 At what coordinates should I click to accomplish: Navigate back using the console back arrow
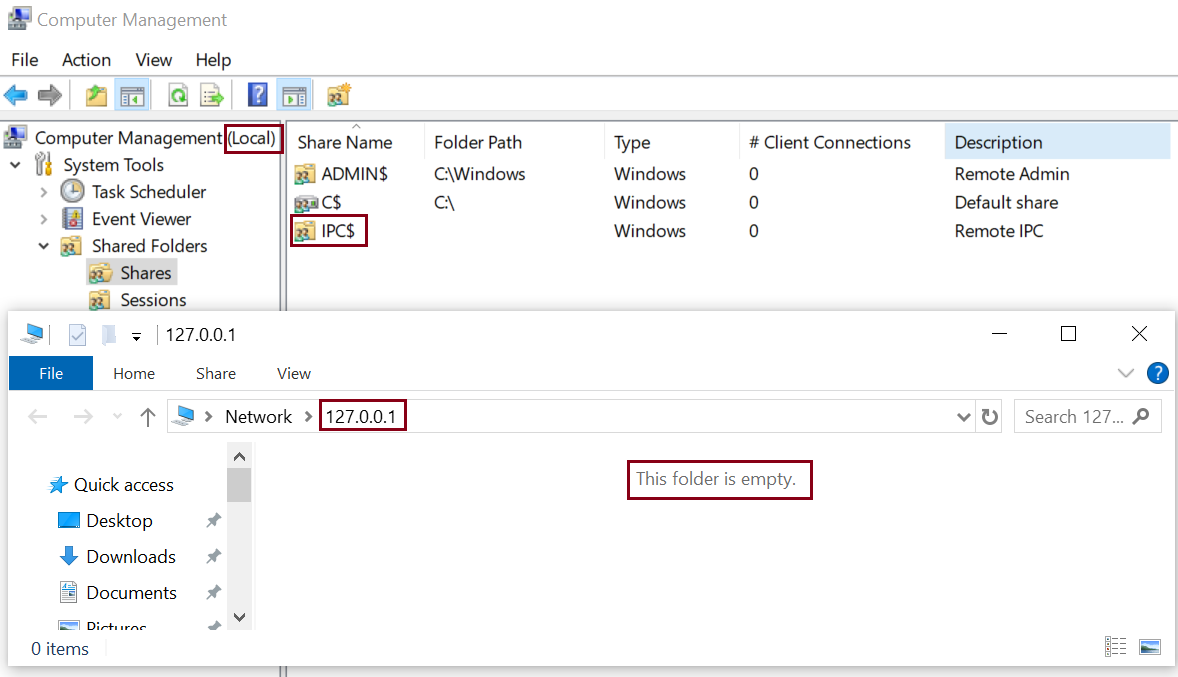coord(18,95)
